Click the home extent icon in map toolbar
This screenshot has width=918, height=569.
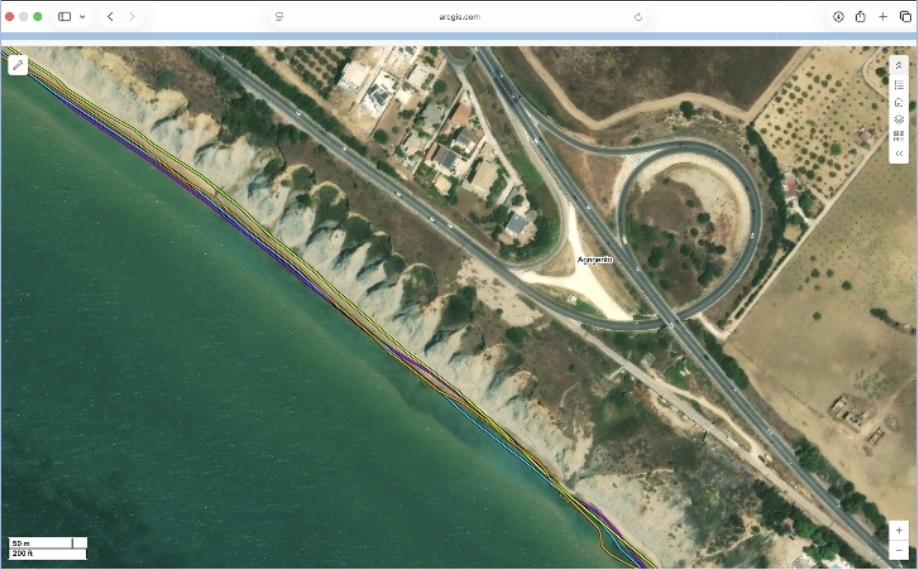(x=899, y=101)
